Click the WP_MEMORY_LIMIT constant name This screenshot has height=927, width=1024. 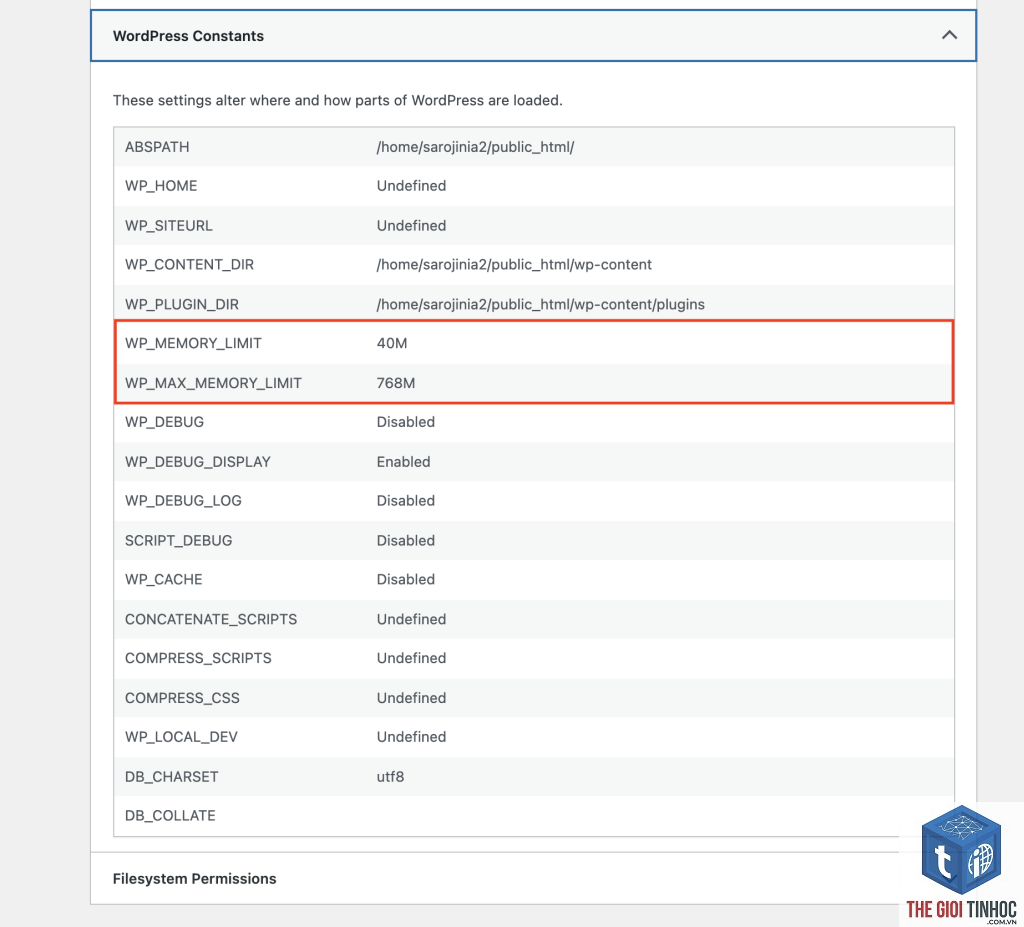tap(193, 344)
